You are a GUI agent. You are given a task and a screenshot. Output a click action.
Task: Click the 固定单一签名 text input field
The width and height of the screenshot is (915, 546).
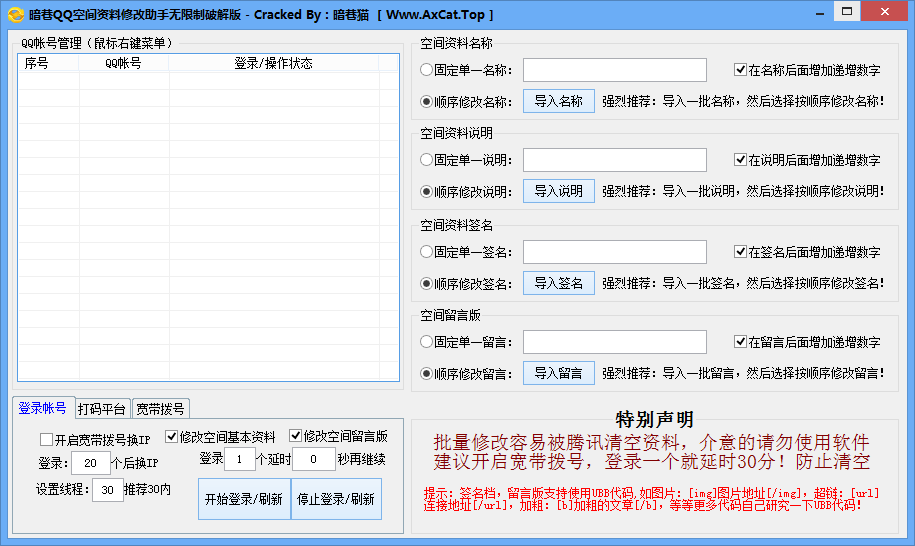pyautogui.click(x=614, y=252)
